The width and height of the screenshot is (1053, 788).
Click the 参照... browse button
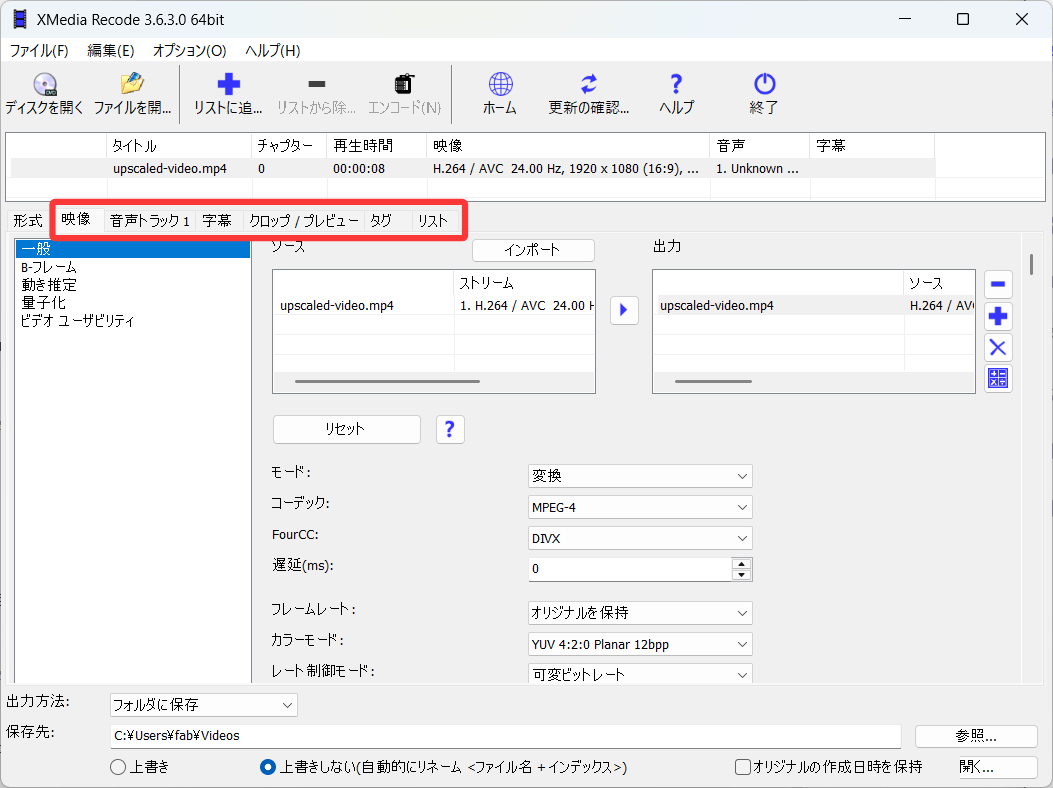point(976,736)
